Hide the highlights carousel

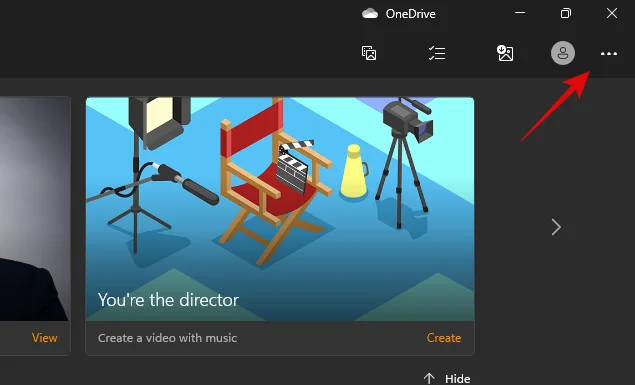[447, 379]
